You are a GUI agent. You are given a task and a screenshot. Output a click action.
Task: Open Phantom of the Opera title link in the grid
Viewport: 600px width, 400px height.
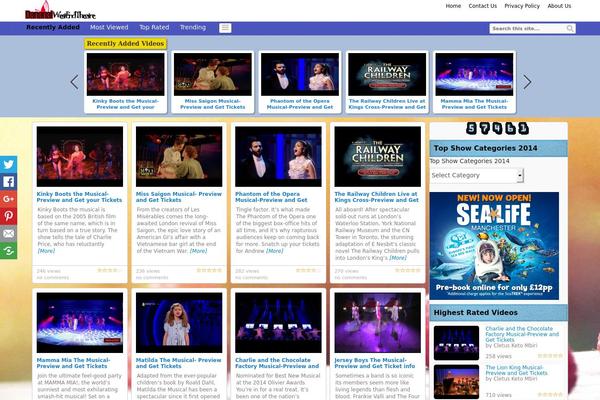(x=271, y=197)
